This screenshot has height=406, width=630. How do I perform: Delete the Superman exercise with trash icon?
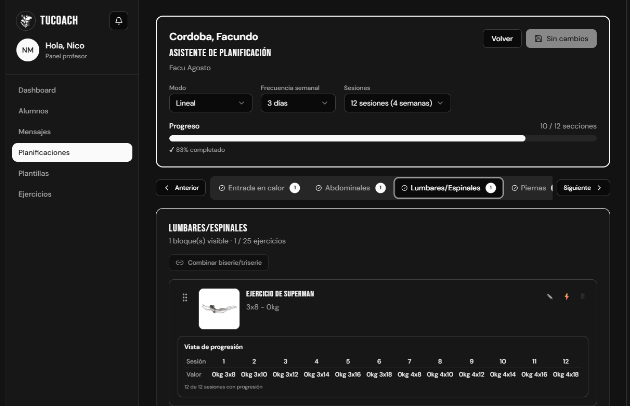[x=582, y=297]
